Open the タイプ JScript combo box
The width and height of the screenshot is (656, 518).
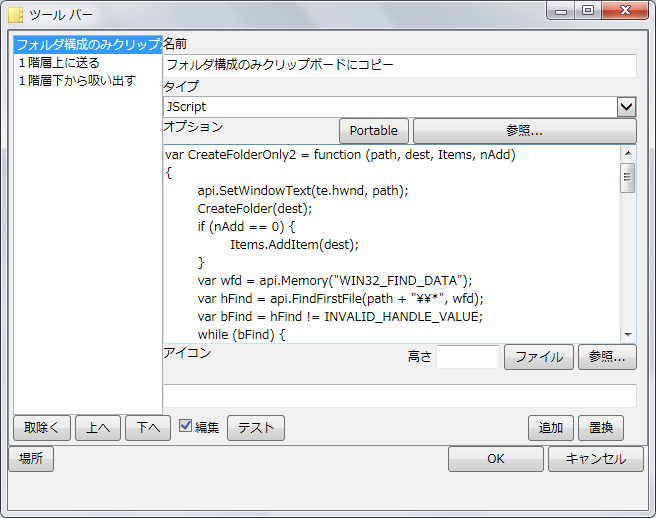[400, 107]
